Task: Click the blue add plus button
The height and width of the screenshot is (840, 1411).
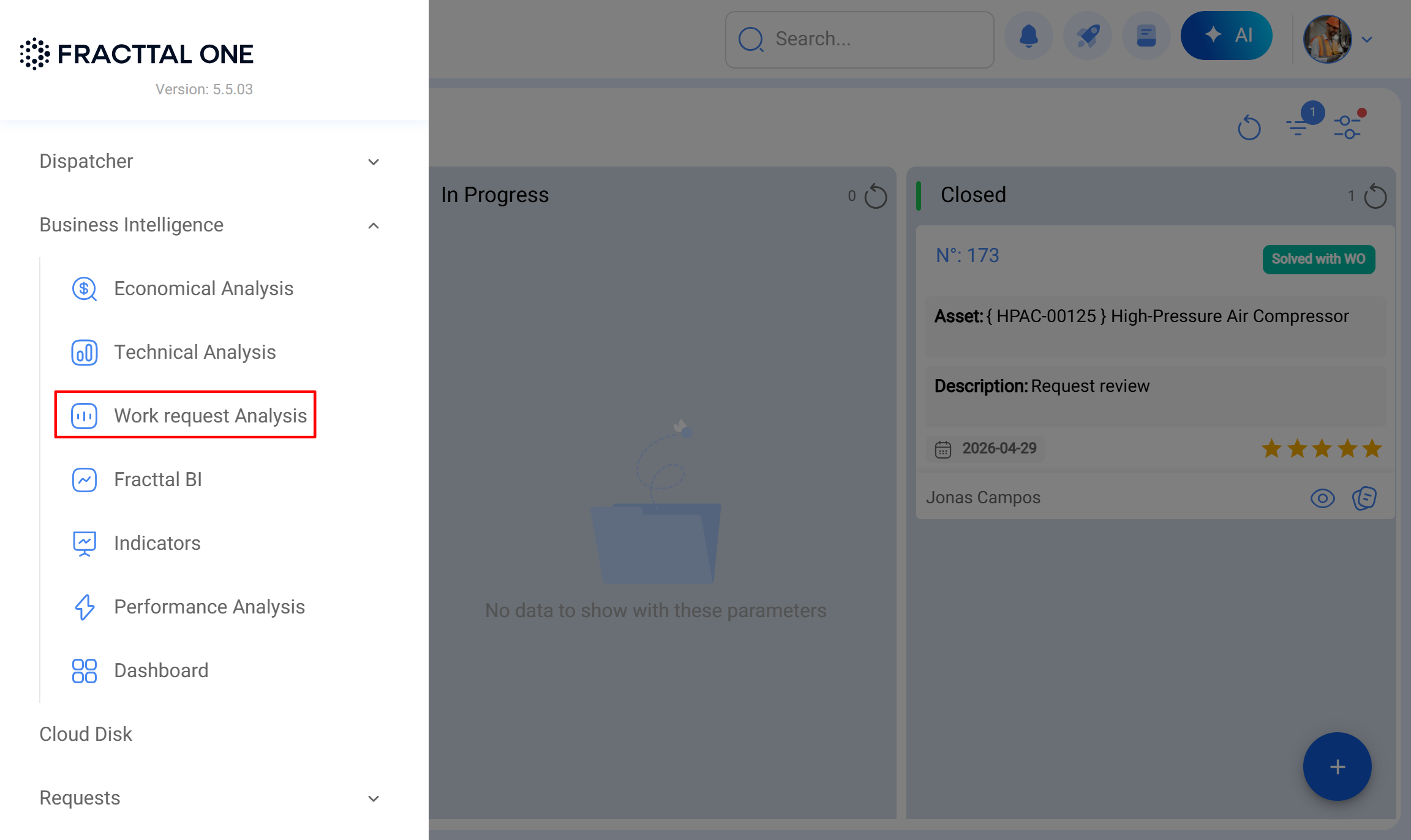Action: click(1338, 767)
